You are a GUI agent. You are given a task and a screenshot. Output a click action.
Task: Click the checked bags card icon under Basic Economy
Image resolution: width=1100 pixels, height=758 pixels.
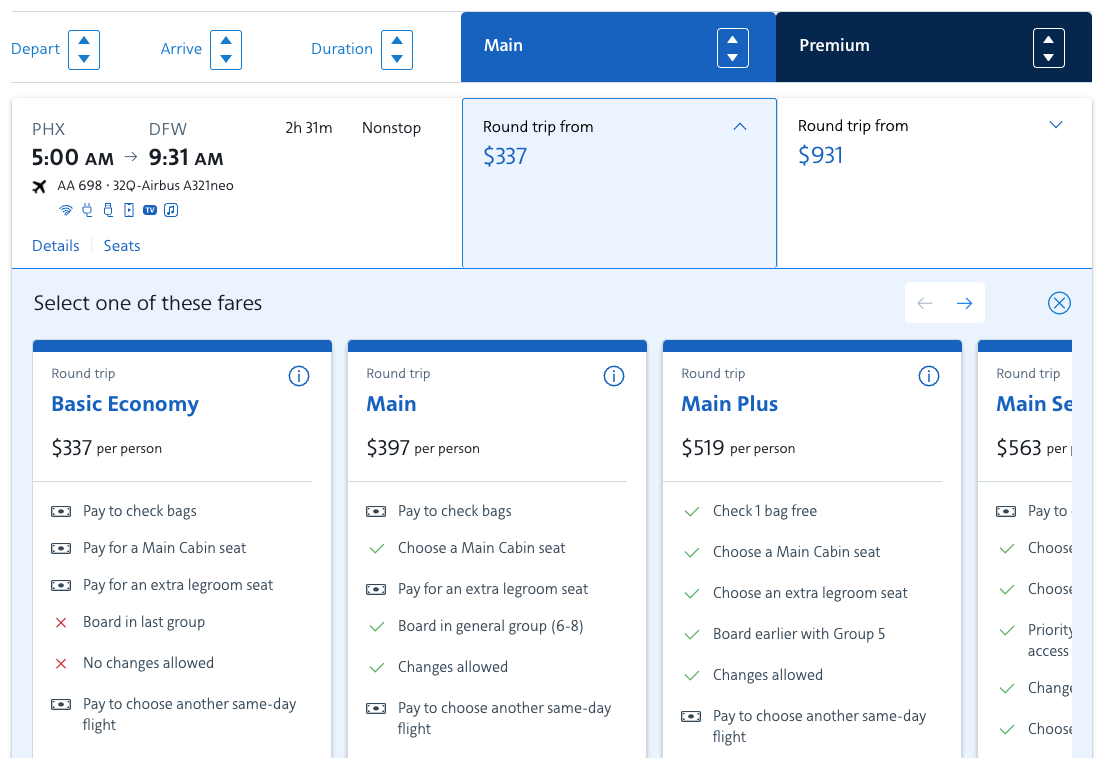61,511
